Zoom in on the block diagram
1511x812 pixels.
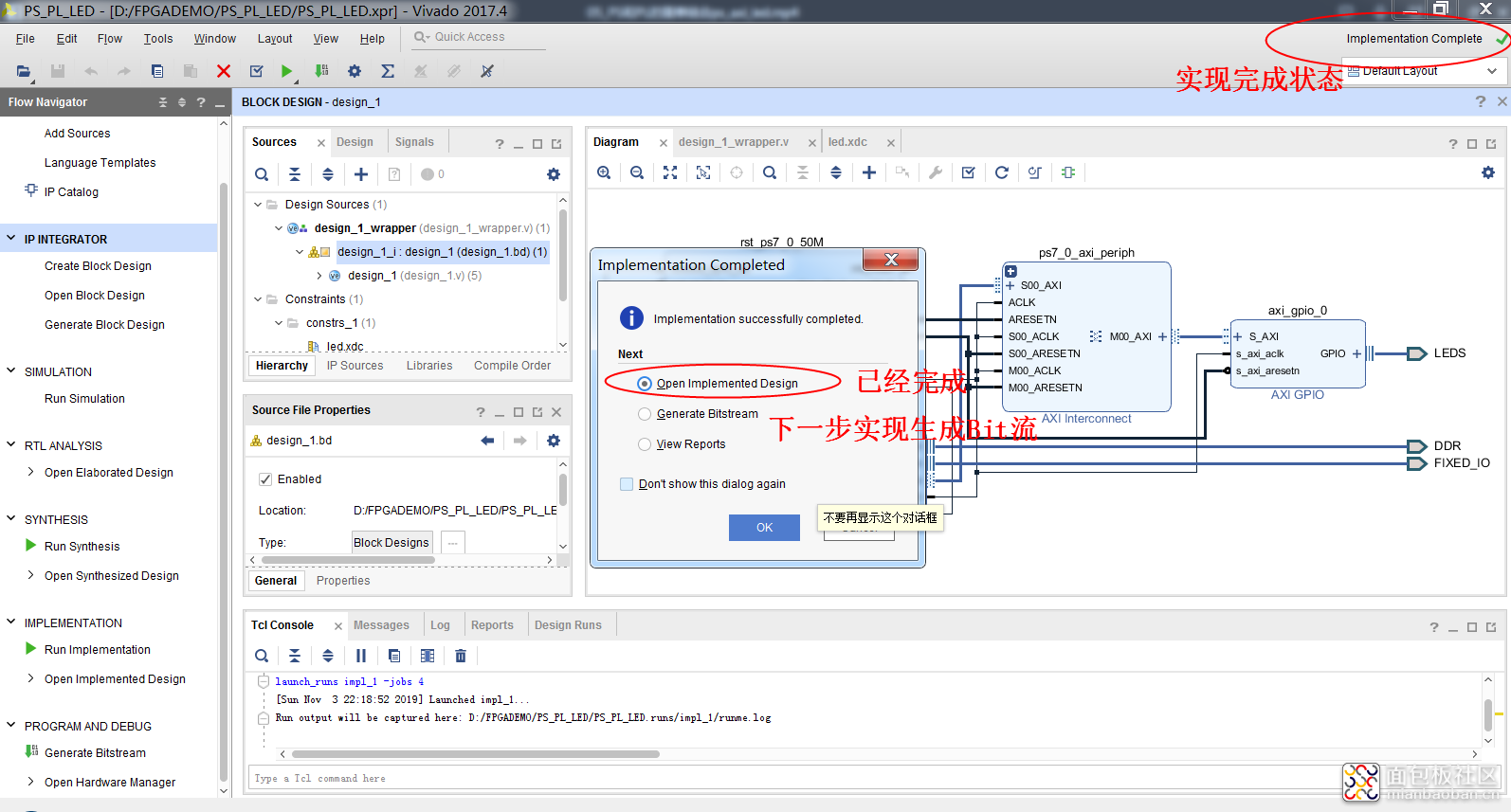604,172
